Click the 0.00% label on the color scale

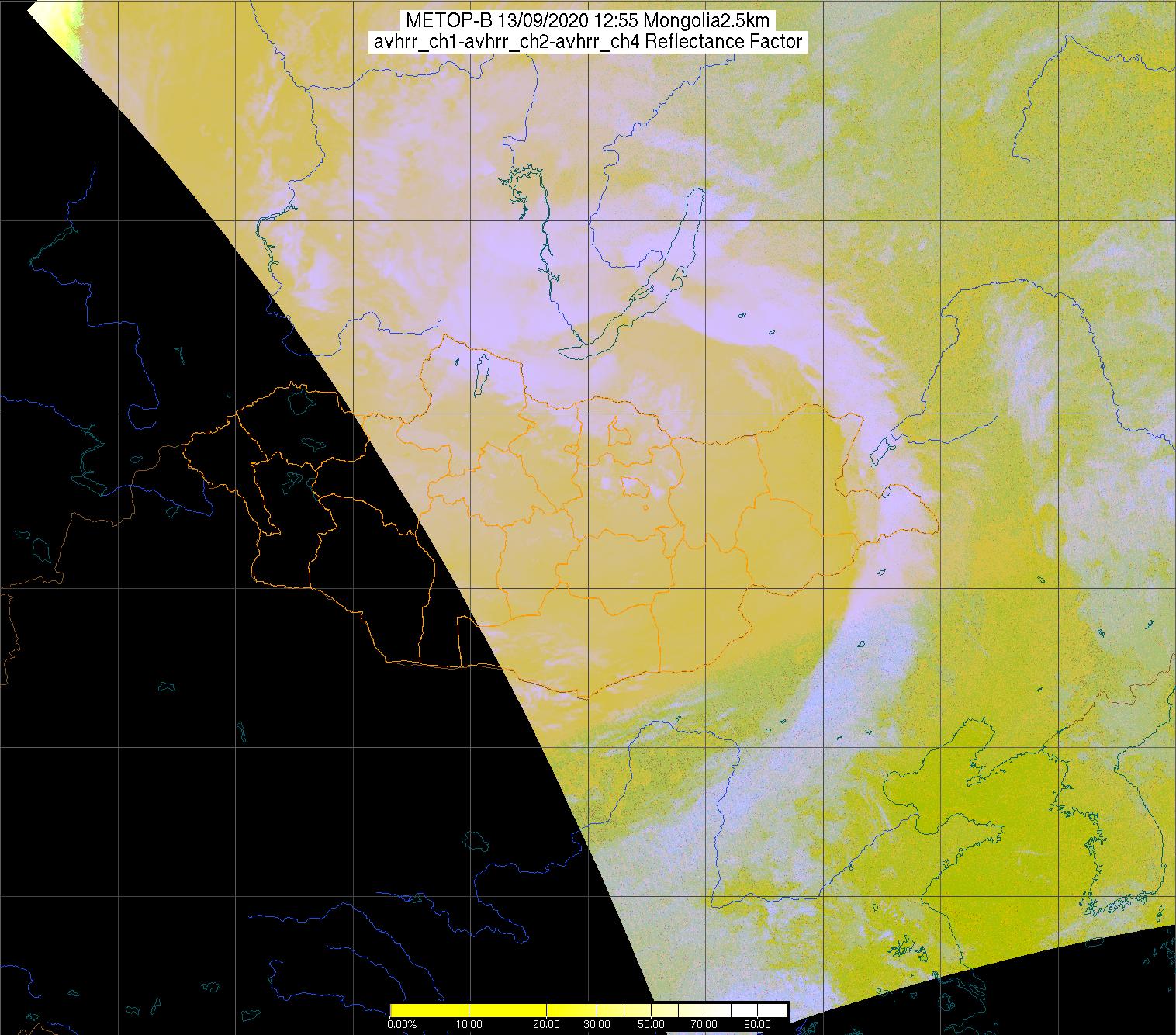[402, 1024]
